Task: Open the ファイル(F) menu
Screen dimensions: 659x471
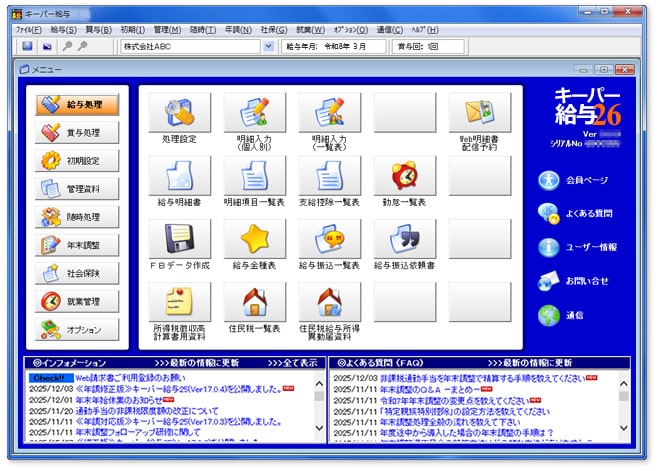Action: coord(29,30)
